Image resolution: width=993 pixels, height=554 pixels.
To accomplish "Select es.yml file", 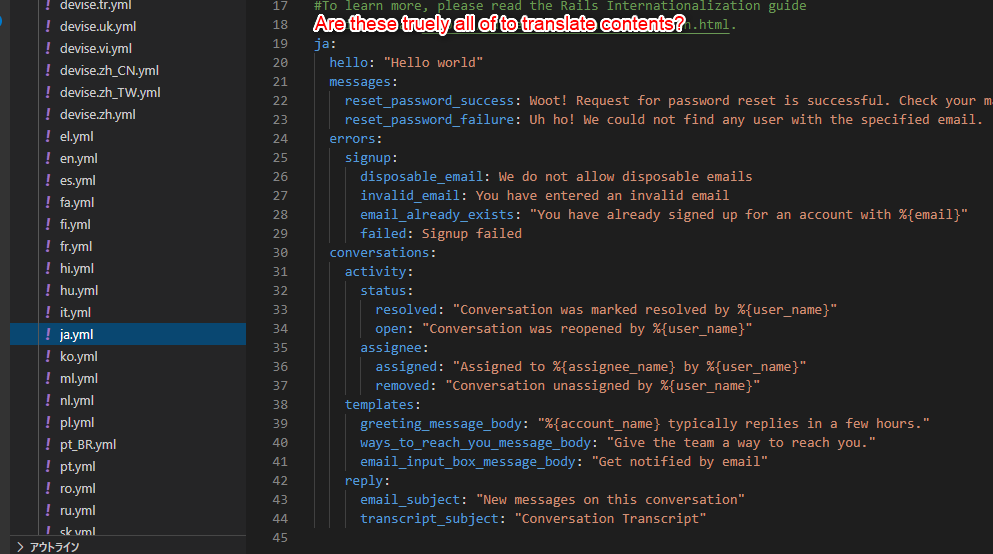I will click(x=78, y=180).
